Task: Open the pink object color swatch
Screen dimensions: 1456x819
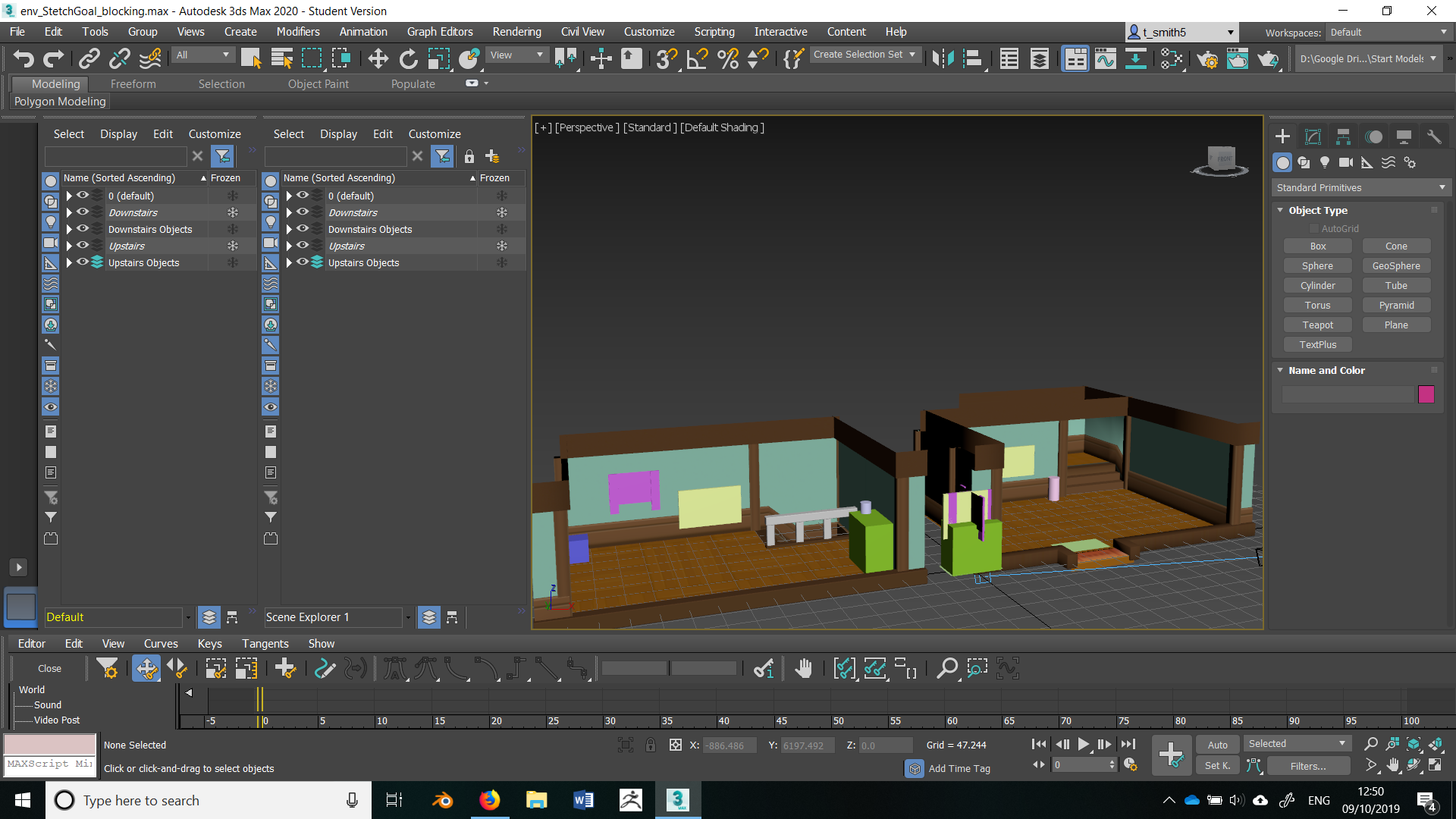Action: click(1426, 394)
